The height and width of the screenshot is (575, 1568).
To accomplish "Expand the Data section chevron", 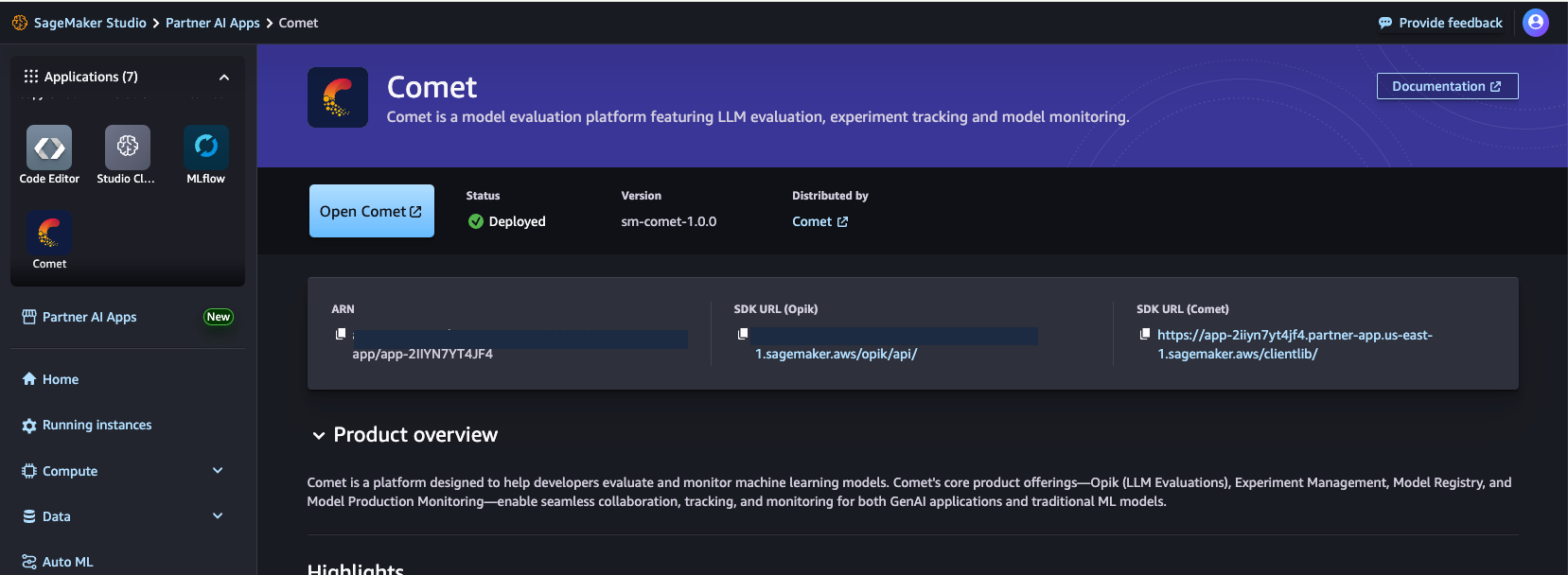I will click(218, 515).
